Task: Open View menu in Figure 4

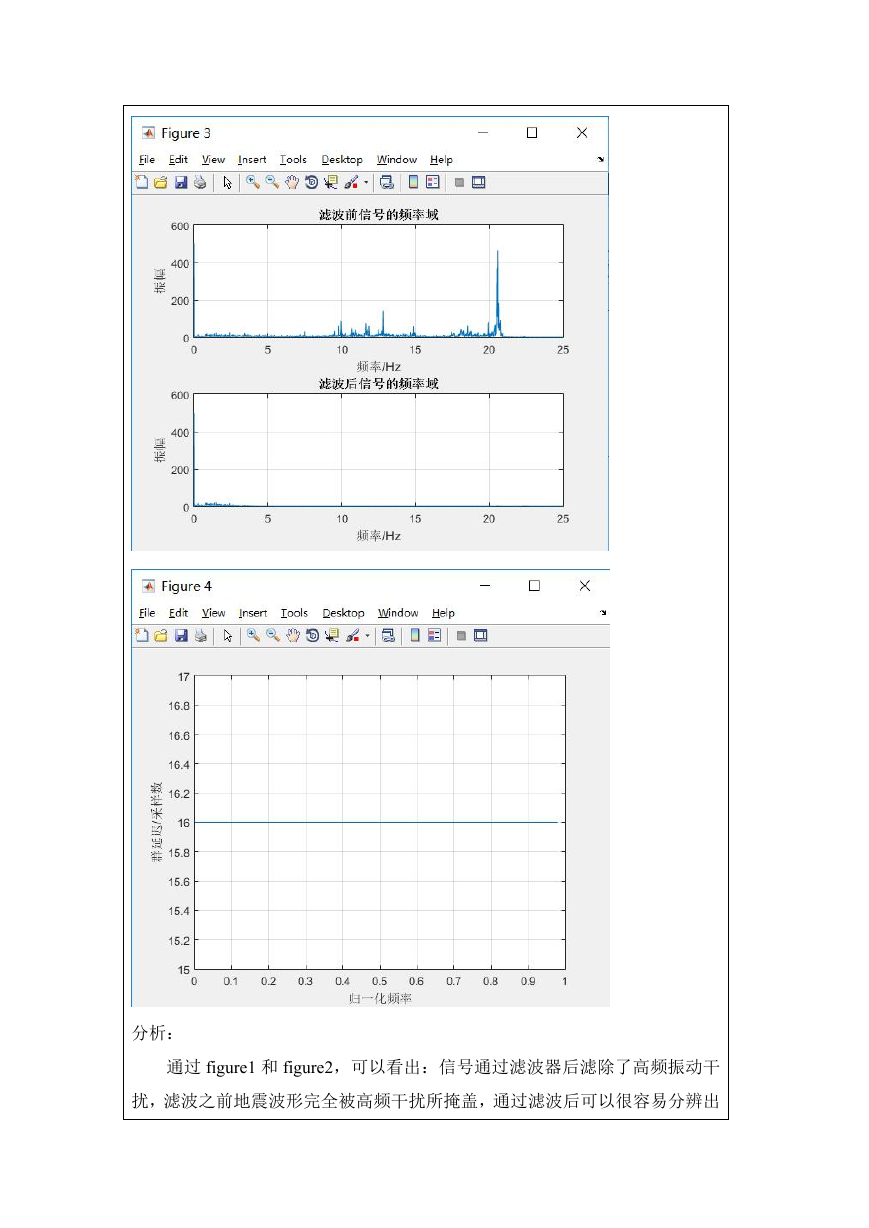Action: point(213,613)
